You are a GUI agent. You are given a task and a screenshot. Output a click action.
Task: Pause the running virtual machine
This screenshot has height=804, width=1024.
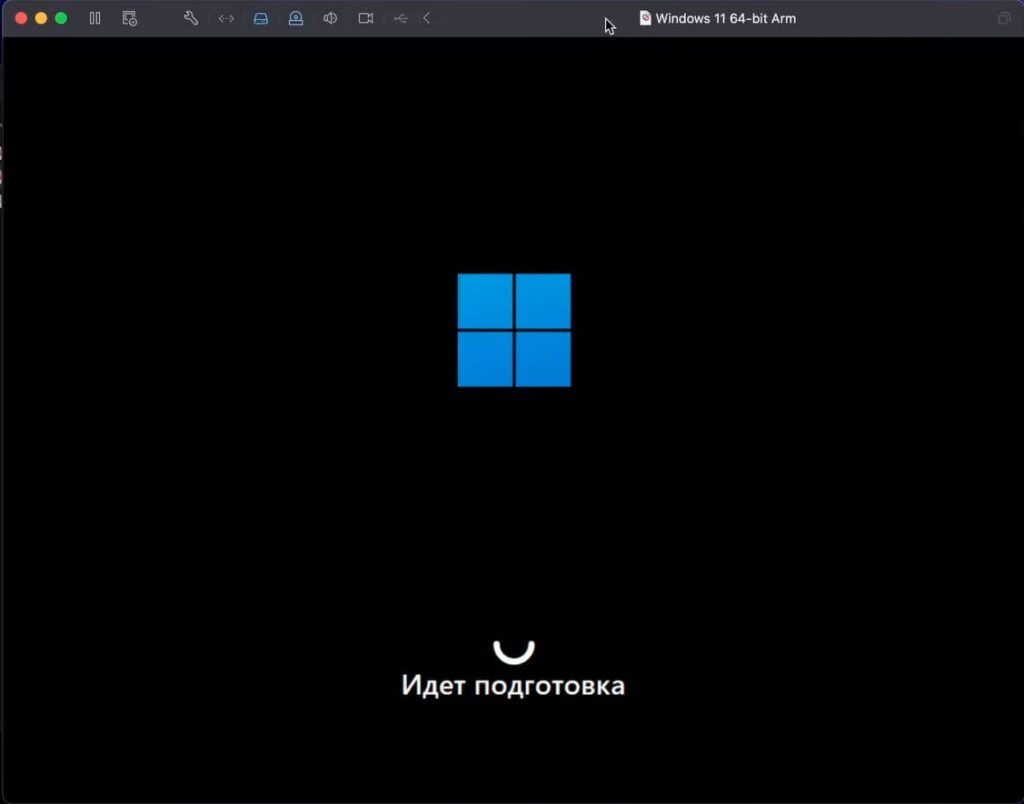click(95, 18)
